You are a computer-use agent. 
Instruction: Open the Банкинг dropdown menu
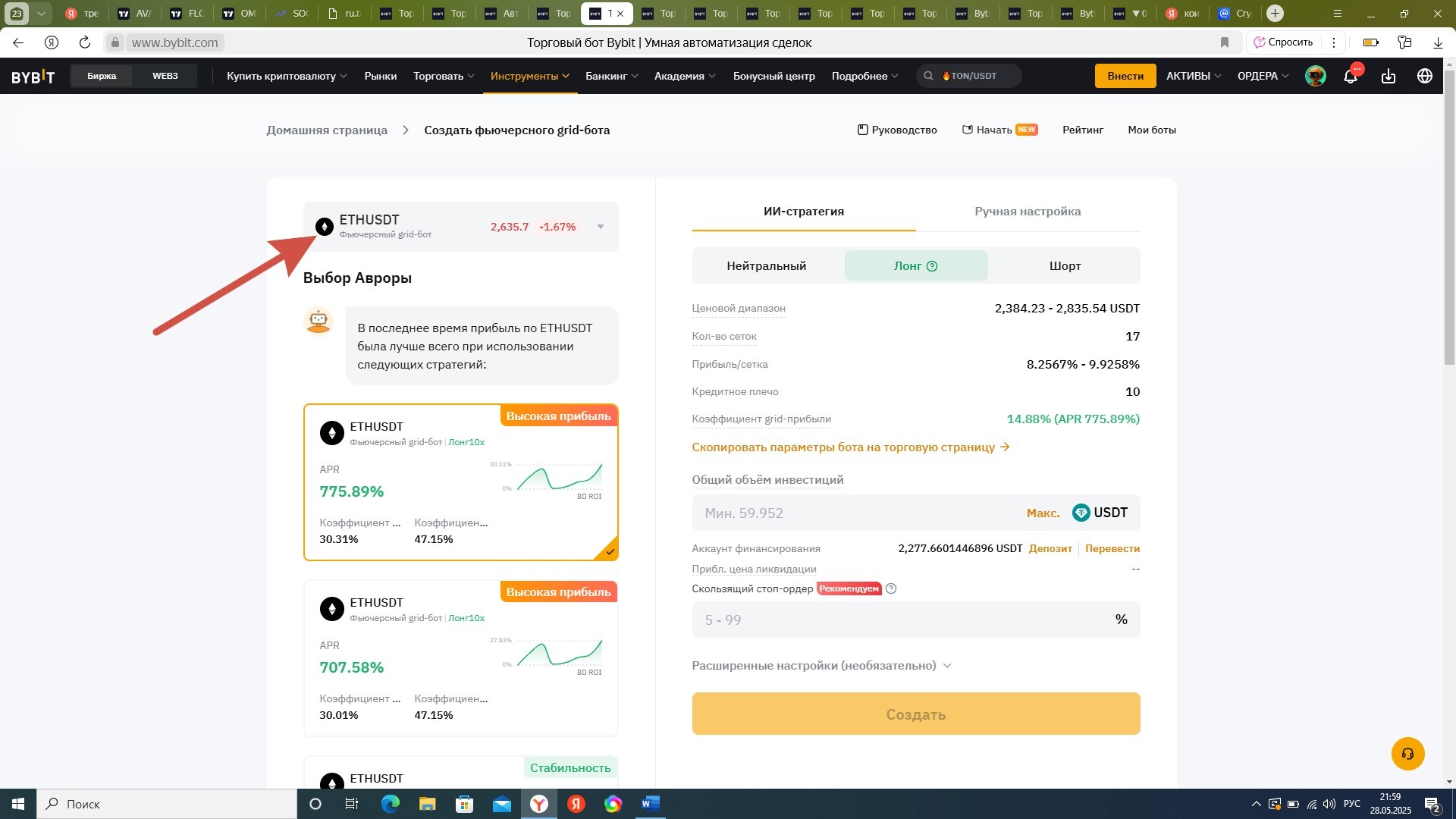pos(612,76)
